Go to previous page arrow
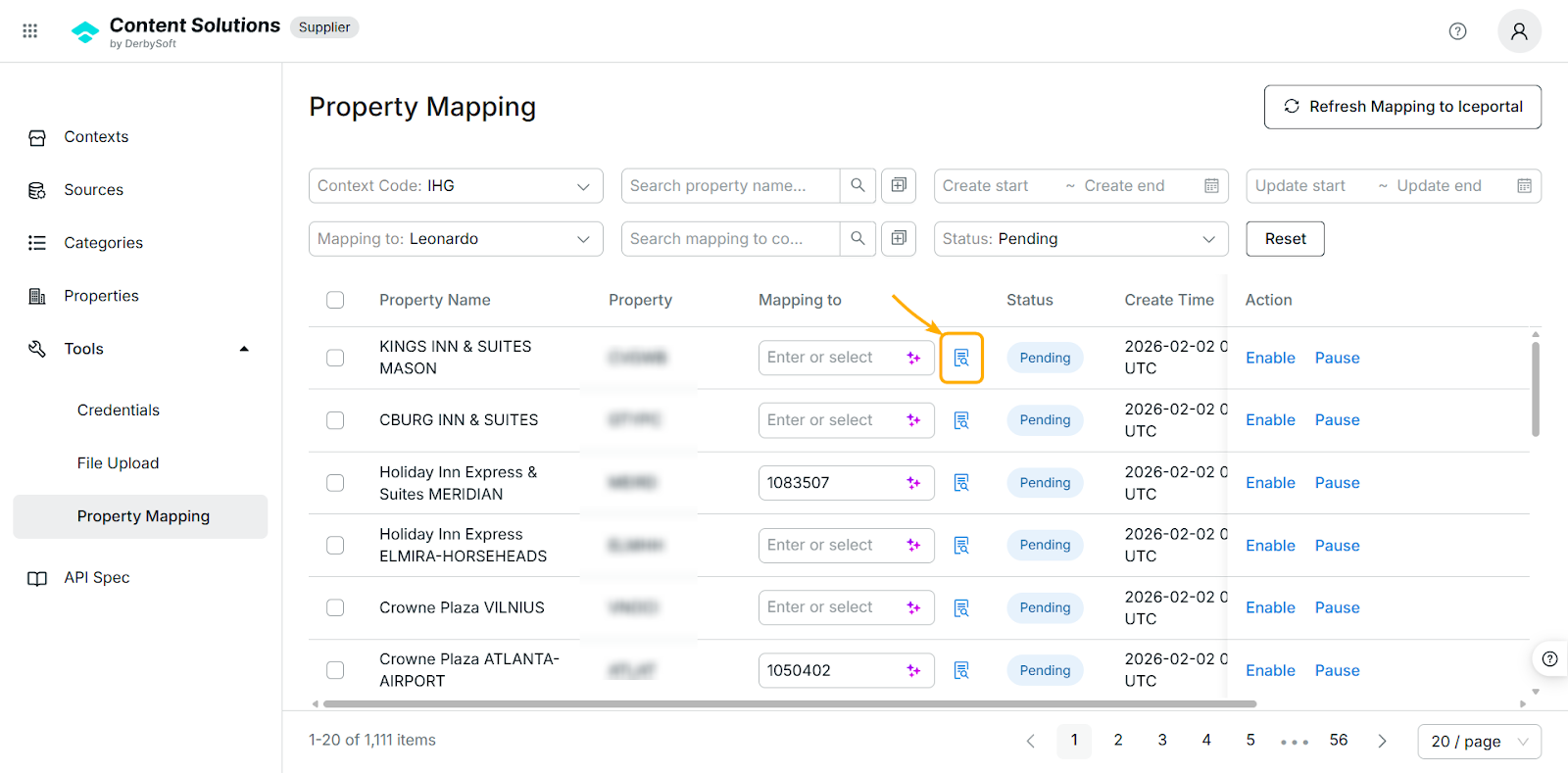Screen dimensions: 1568x773 click(1030, 741)
